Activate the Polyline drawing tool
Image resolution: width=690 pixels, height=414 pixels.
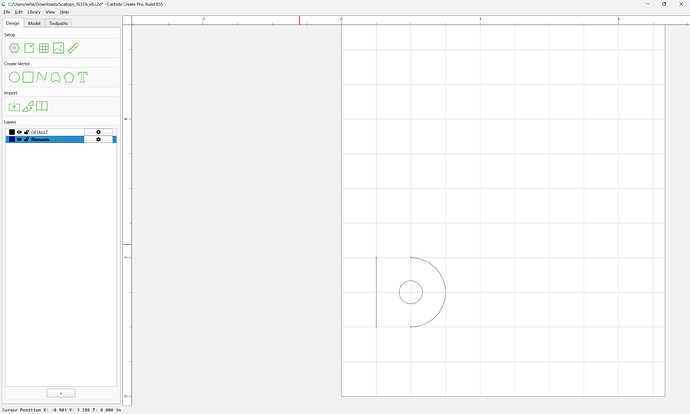point(41,77)
